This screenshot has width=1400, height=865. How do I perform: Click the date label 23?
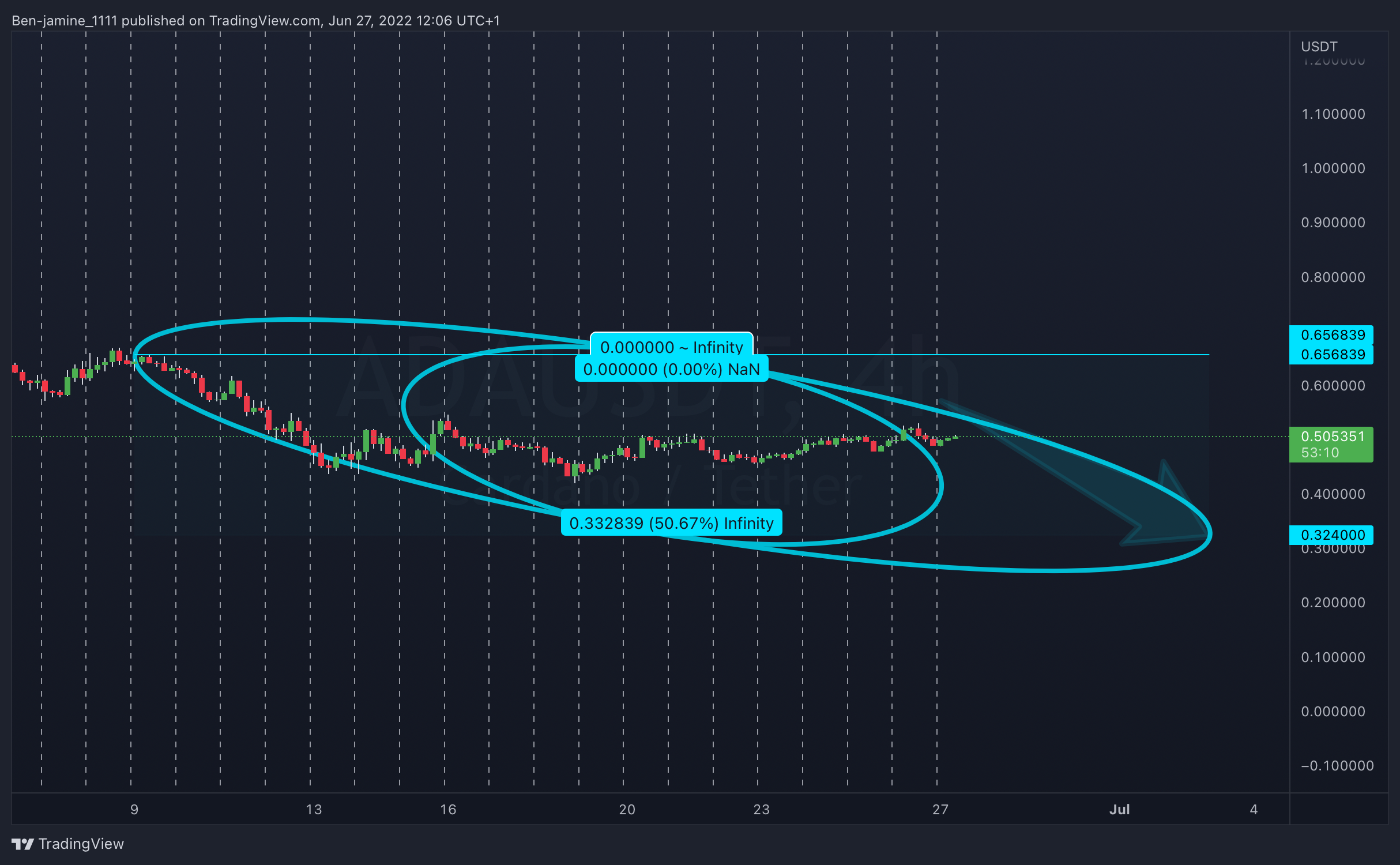point(761,810)
